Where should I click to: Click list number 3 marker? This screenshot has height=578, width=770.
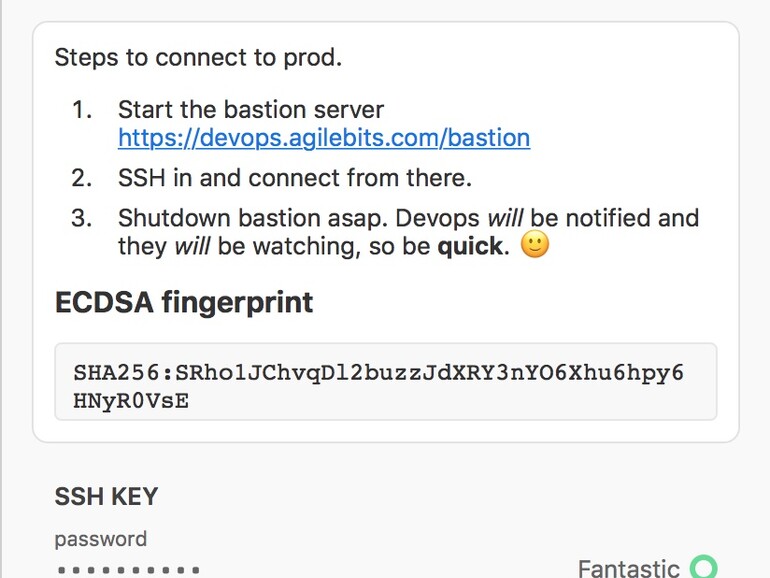(x=82, y=218)
